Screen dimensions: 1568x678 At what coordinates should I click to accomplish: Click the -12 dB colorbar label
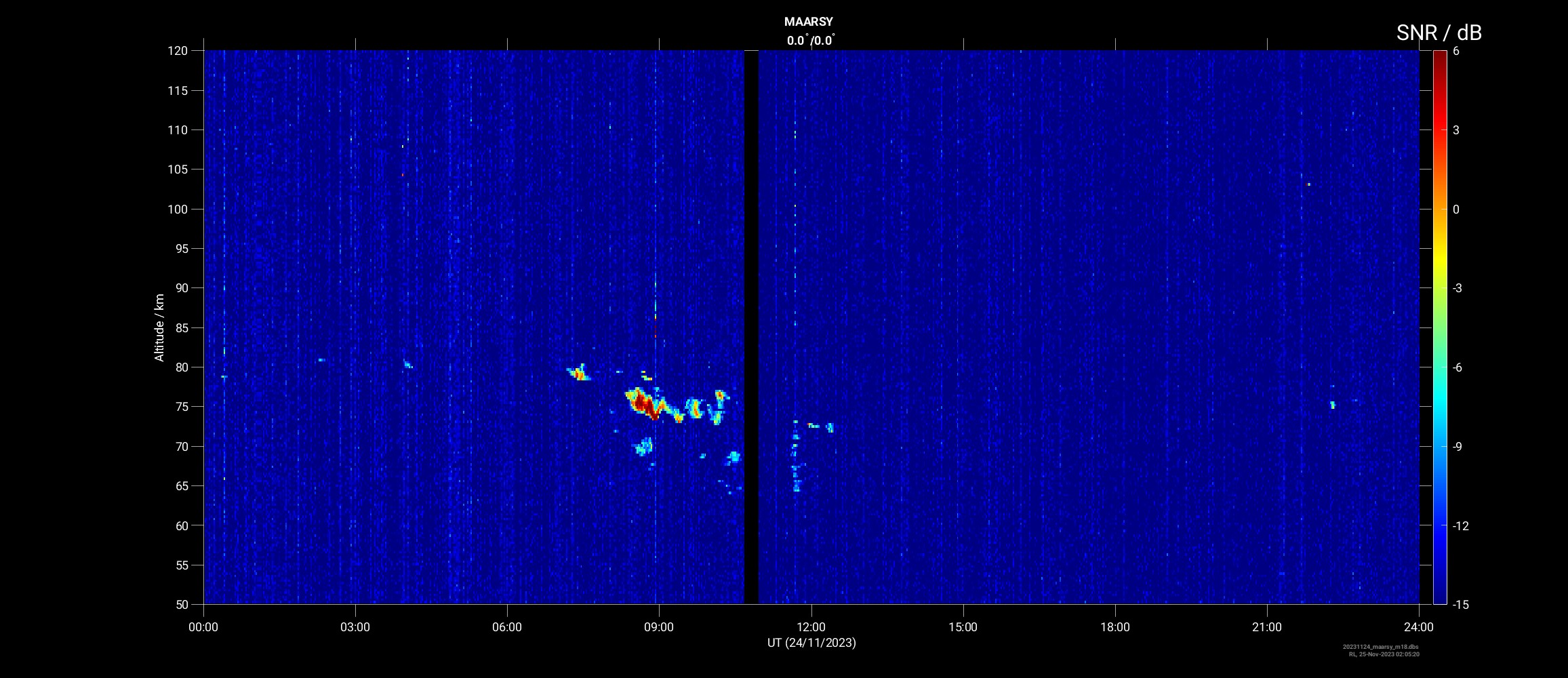tap(1461, 526)
